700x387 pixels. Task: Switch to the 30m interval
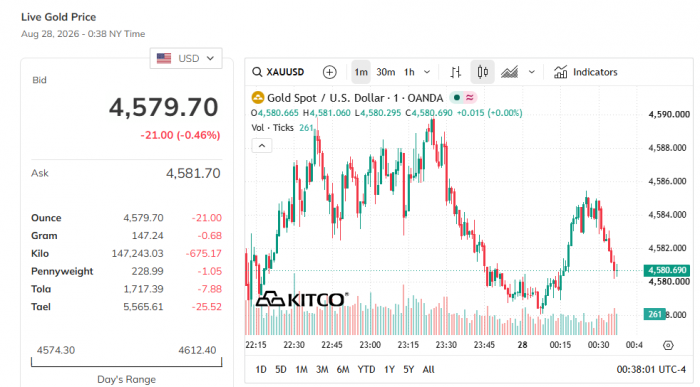click(386, 72)
